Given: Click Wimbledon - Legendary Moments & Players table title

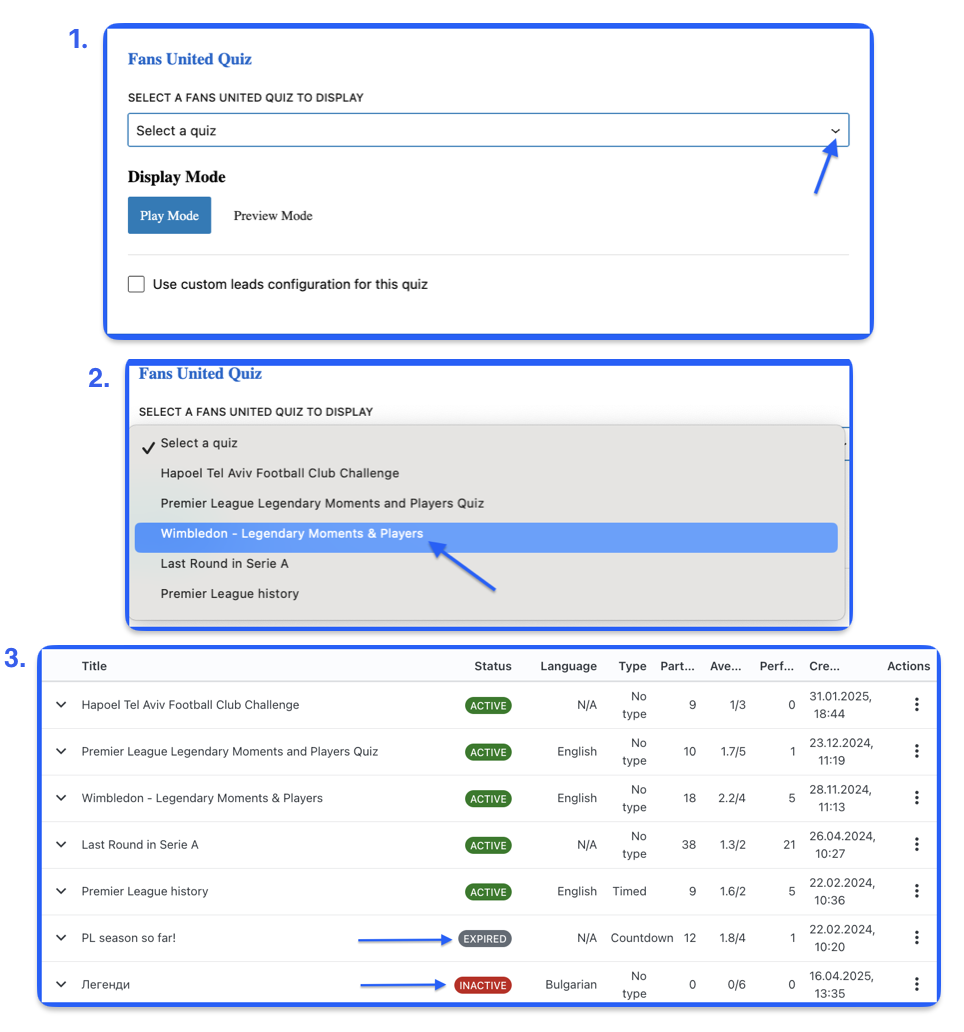Looking at the screenshot, I should tap(202, 798).
